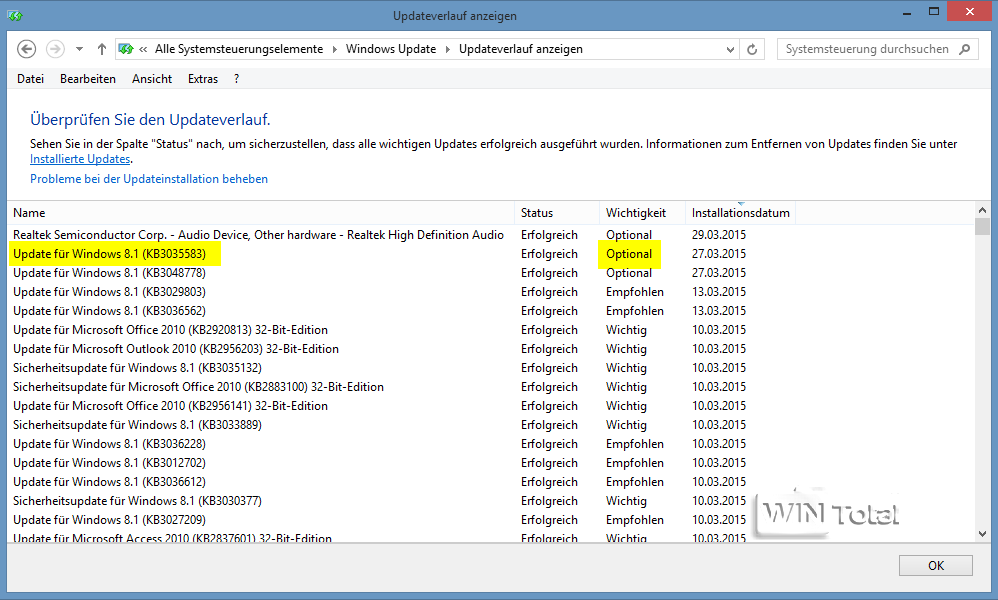Expand chevron after Alle Systemsteuerungselemente breadcrumb
Image resolution: width=998 pixels, height=600 pixels.
pos(334,50)
